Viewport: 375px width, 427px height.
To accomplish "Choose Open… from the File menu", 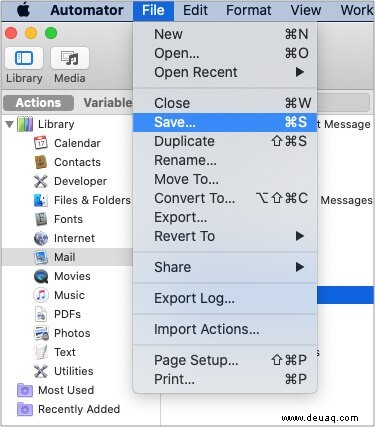I will 225,53.
